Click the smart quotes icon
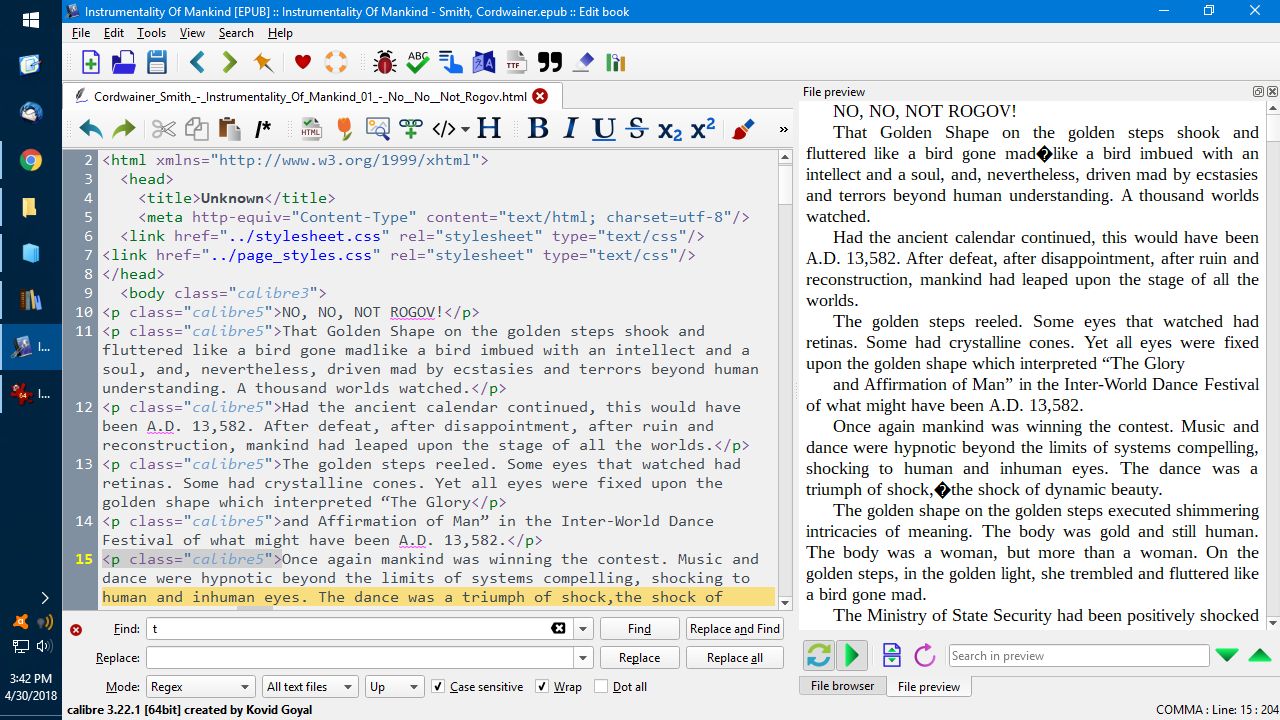The width and height of the screenshot is (1280, 720). click(550, 63)
